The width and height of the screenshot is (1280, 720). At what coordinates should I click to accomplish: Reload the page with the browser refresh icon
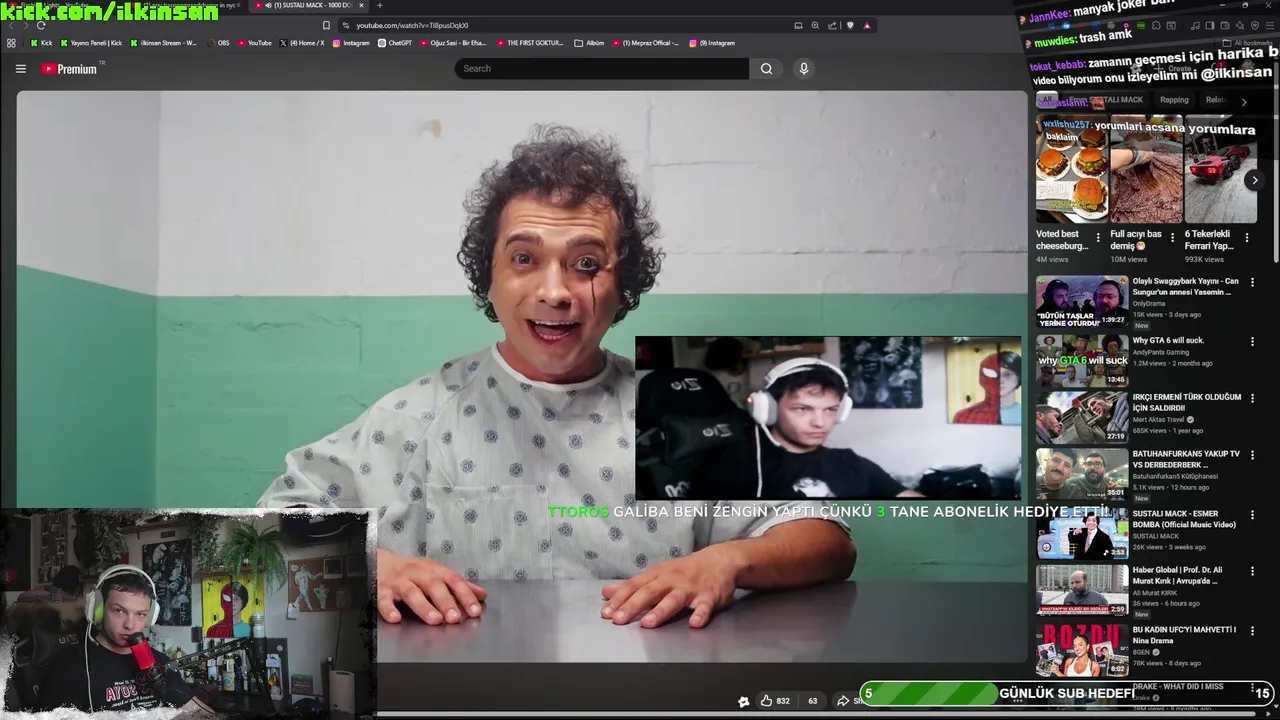click(x=41, y=25)
